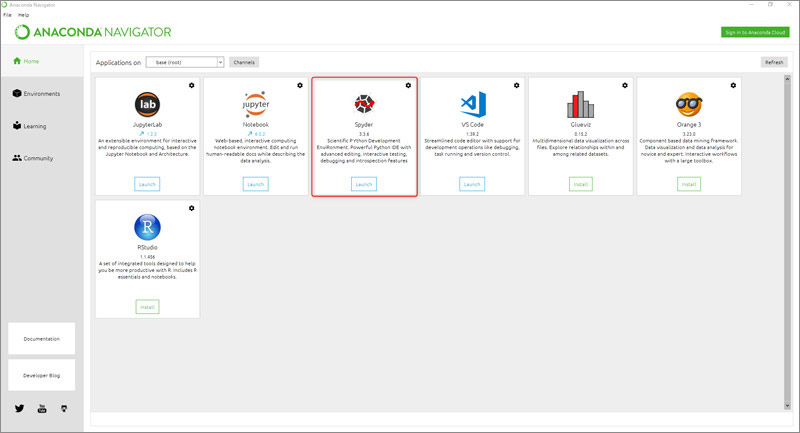Screen dimensions: 800x433
Task: Open JupyterLab tile settings gear
Action: pos(192,85)
